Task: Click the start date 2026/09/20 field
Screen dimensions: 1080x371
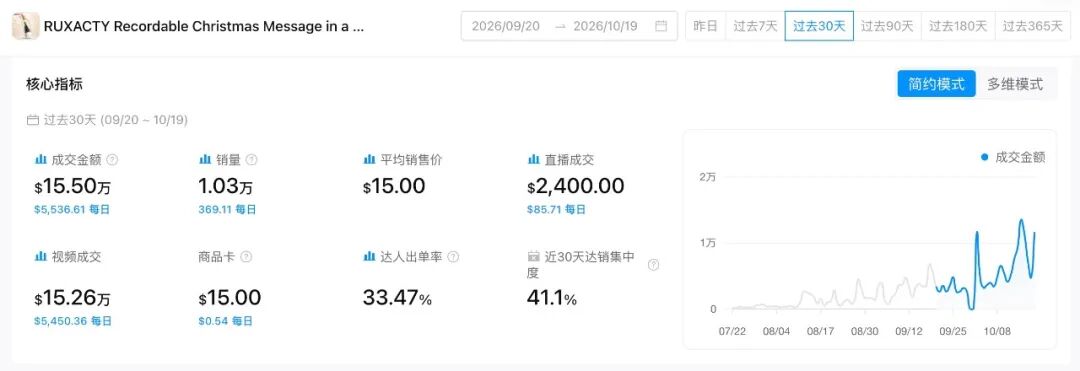Action: (x=506, y=26)
